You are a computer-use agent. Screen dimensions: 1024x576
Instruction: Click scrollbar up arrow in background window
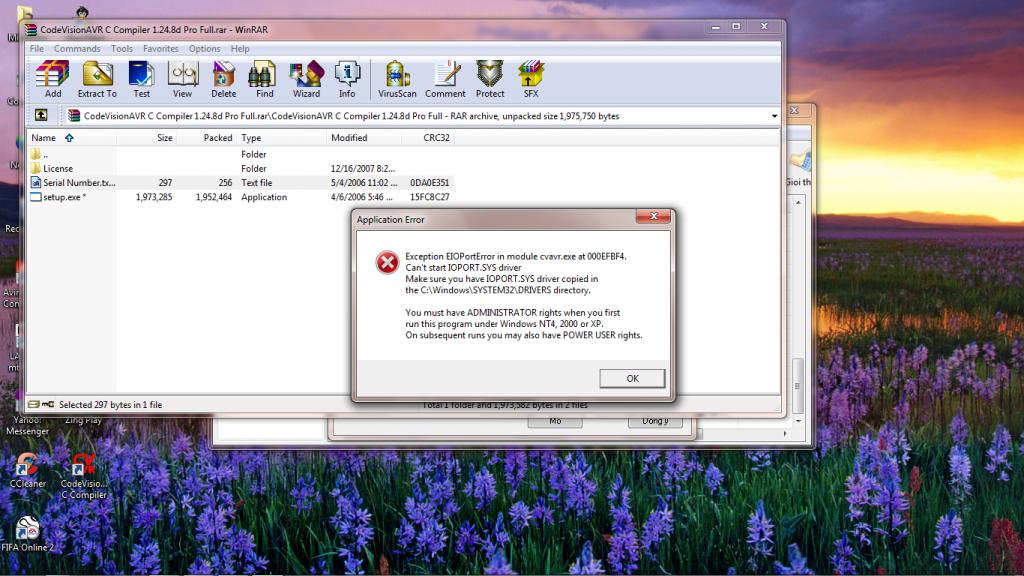tap(798, 202)
